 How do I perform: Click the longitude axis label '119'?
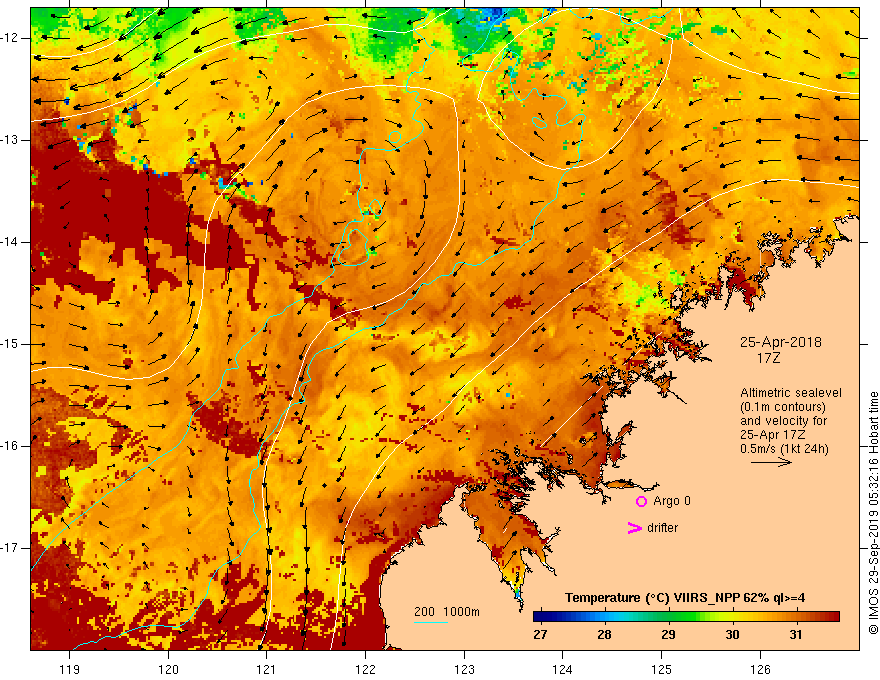70,669
